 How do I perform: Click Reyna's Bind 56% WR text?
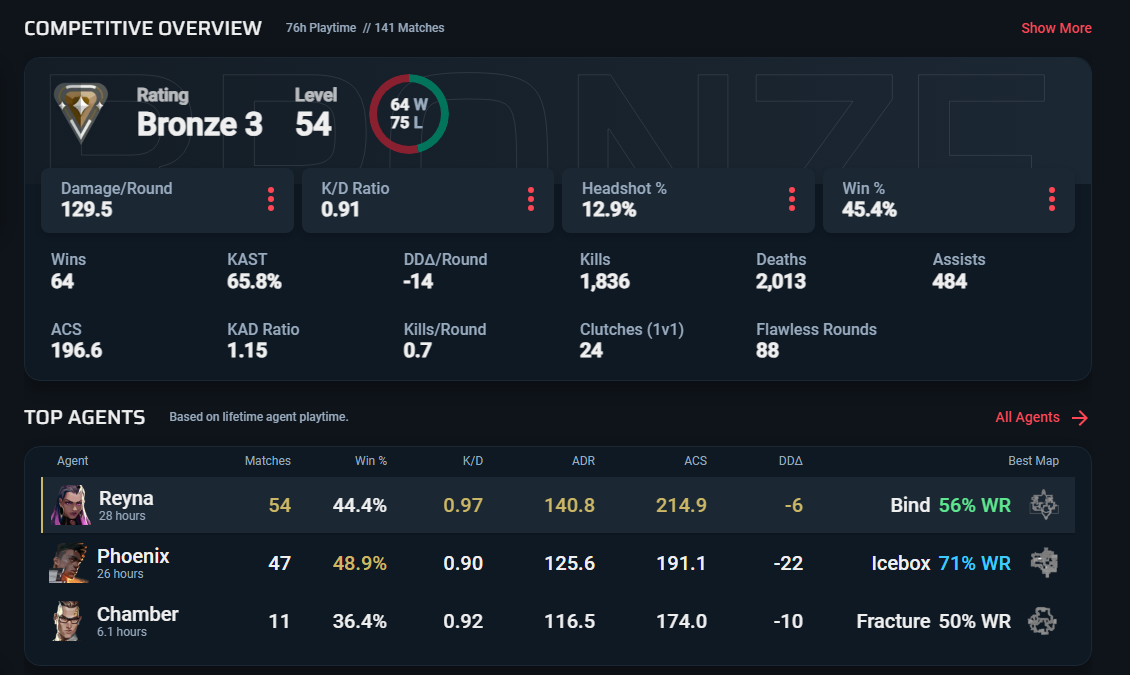click(951, 505)
